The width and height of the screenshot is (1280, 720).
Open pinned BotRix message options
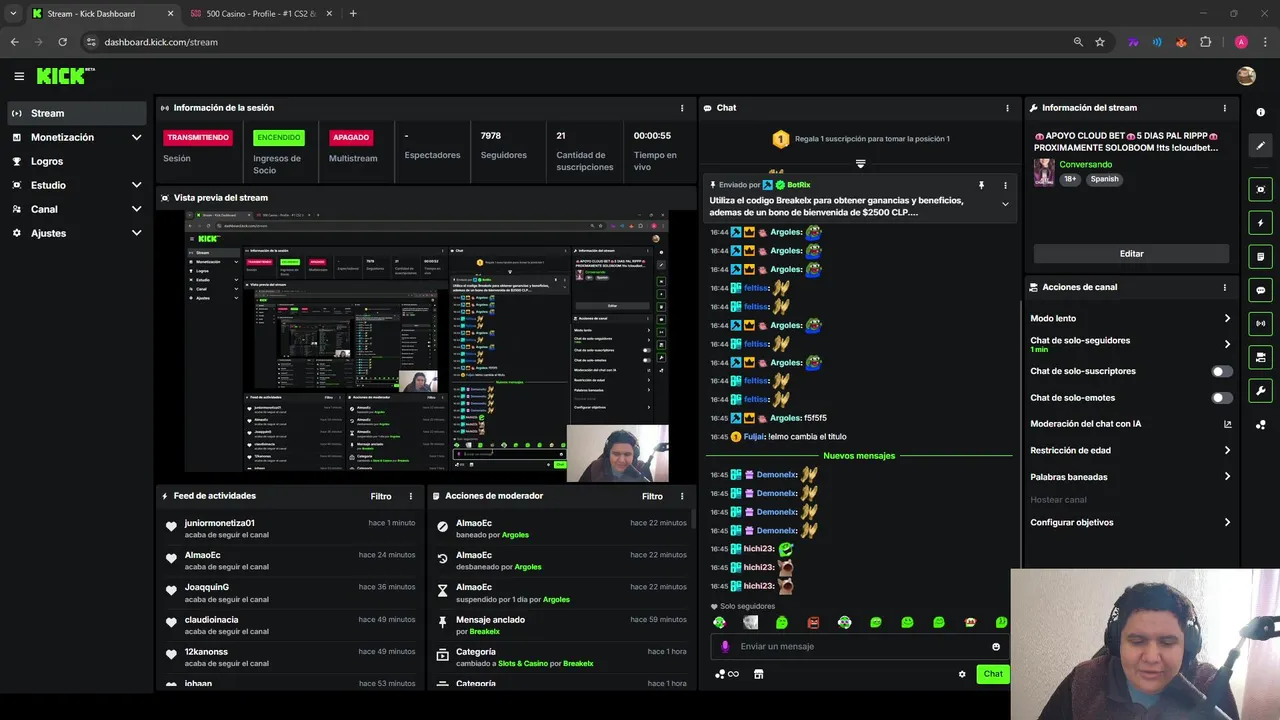pos(1005,185)
